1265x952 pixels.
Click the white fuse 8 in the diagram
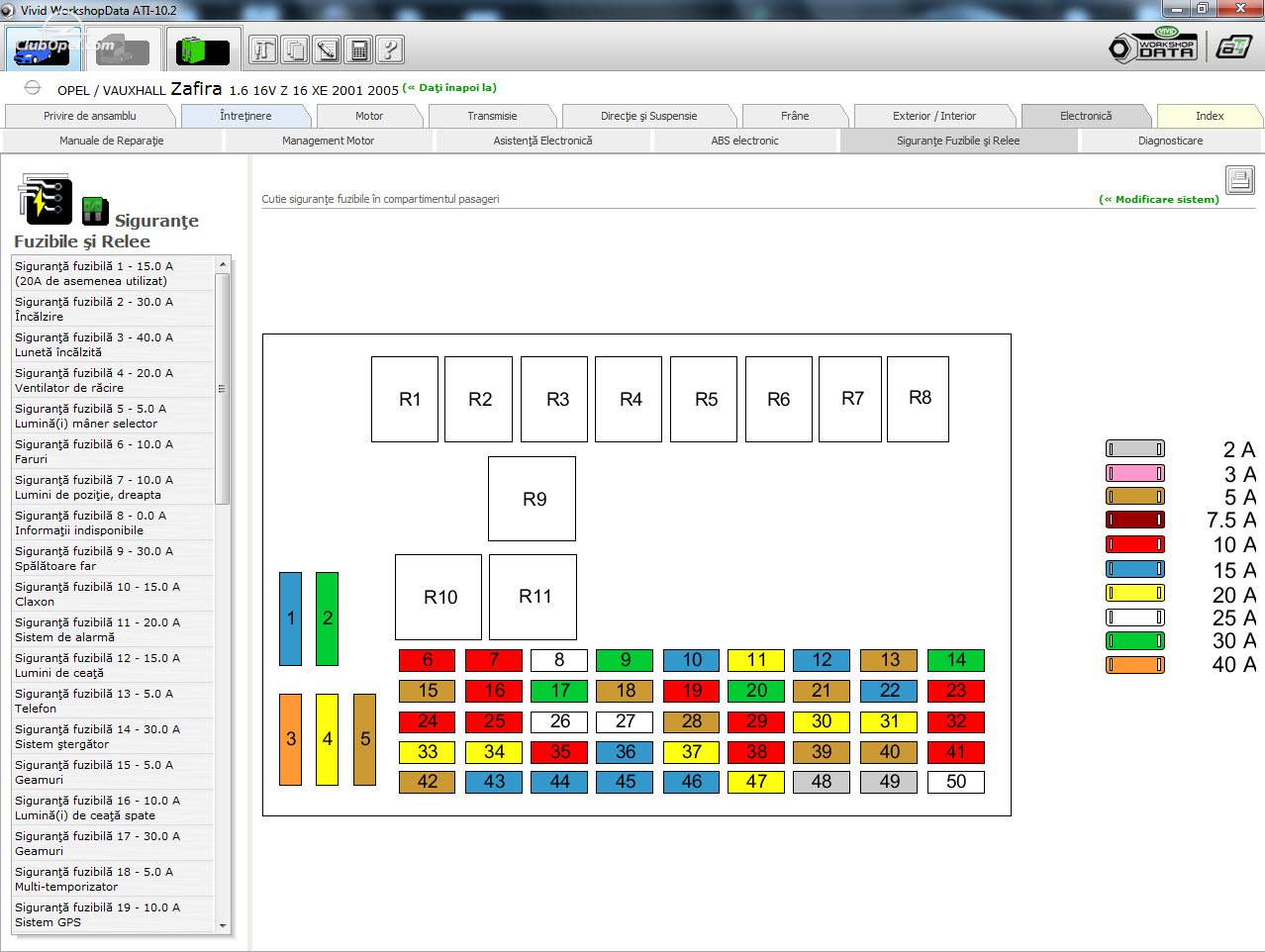click(559, 660)
